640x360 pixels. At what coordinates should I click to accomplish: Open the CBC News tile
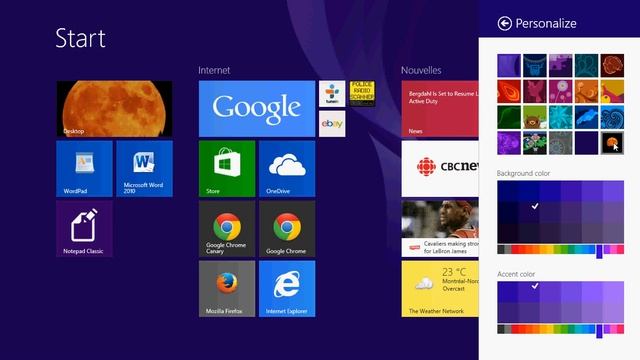[440, 169]
